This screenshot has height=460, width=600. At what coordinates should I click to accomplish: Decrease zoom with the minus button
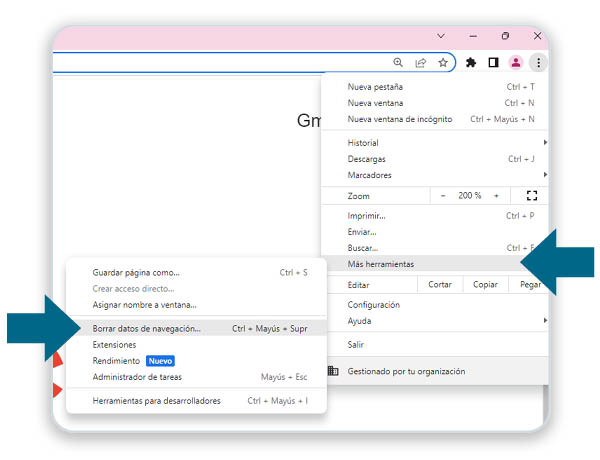click(443, 196)
